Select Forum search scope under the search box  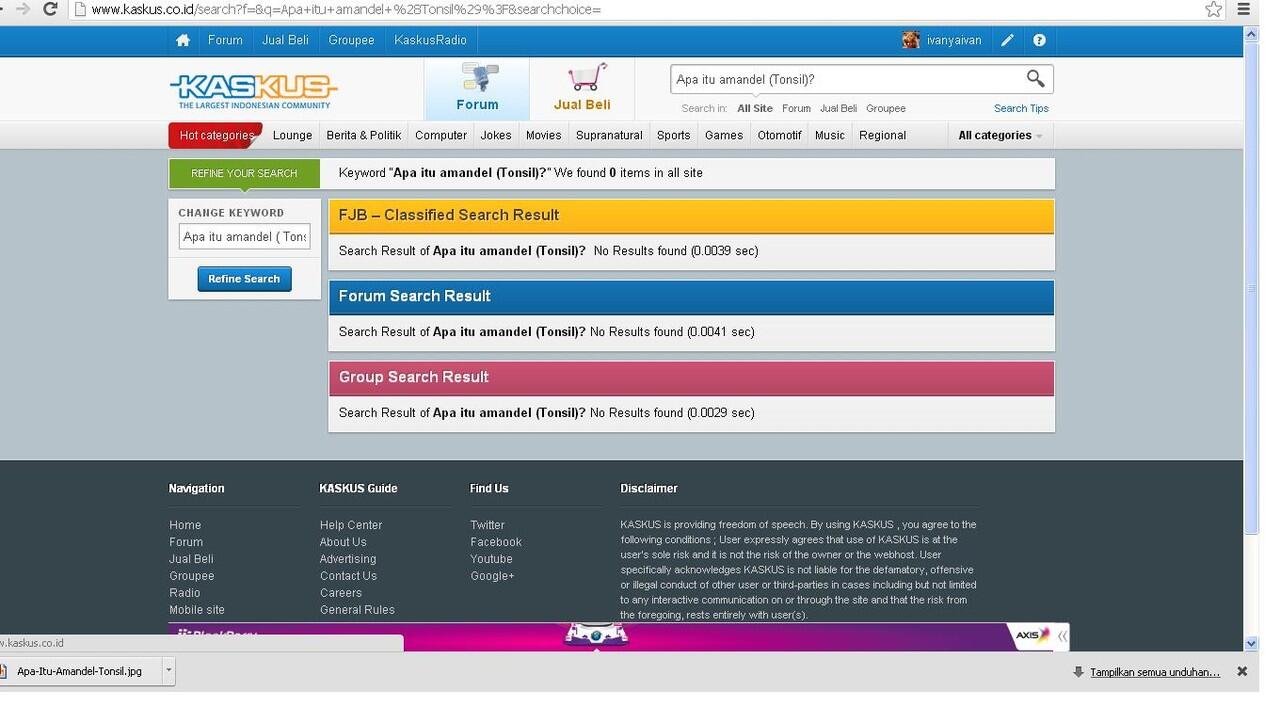796,108
